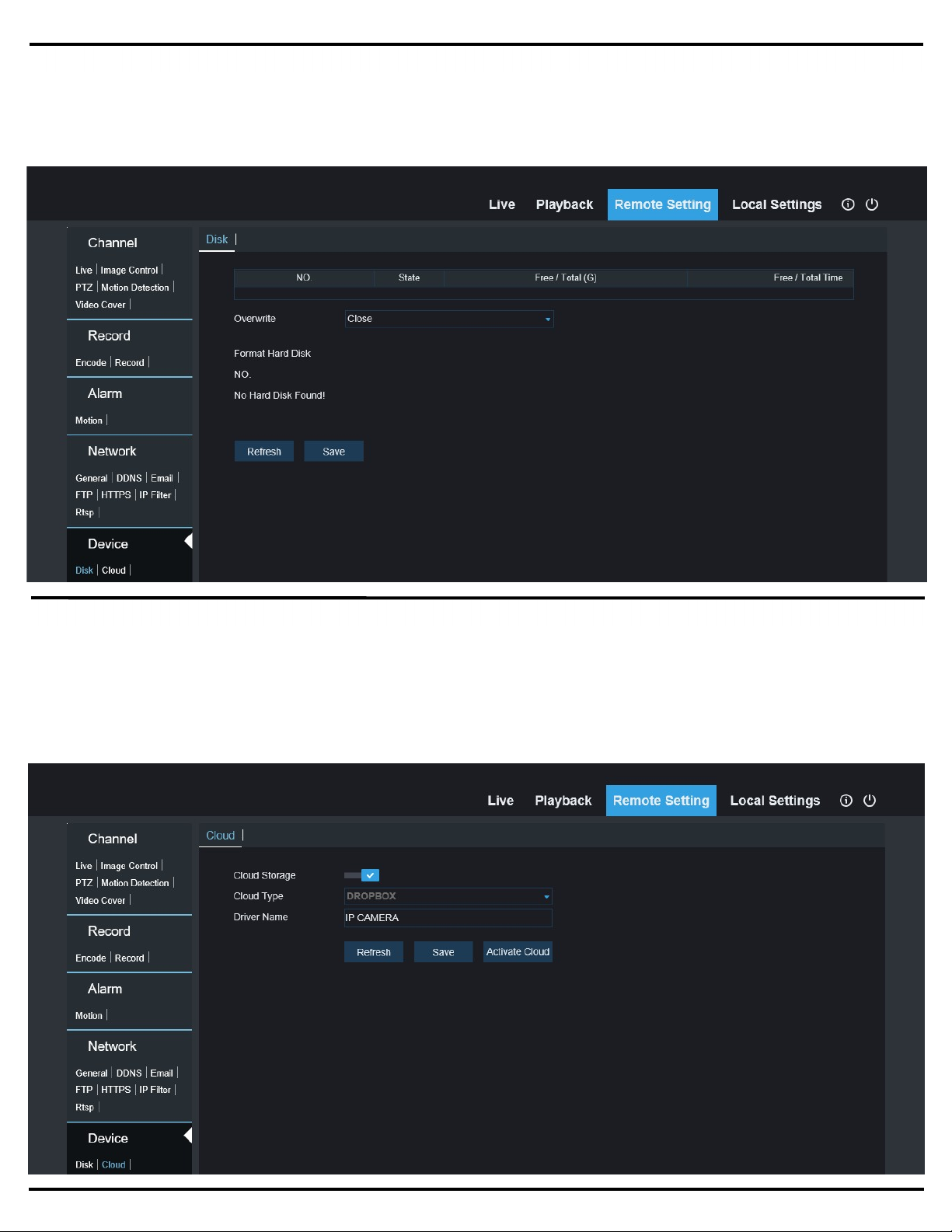The width and height of the screenshot is (952, 1232).
Task: Open Video Cover link in upper sidebar
Action: (x=100, y=305)
